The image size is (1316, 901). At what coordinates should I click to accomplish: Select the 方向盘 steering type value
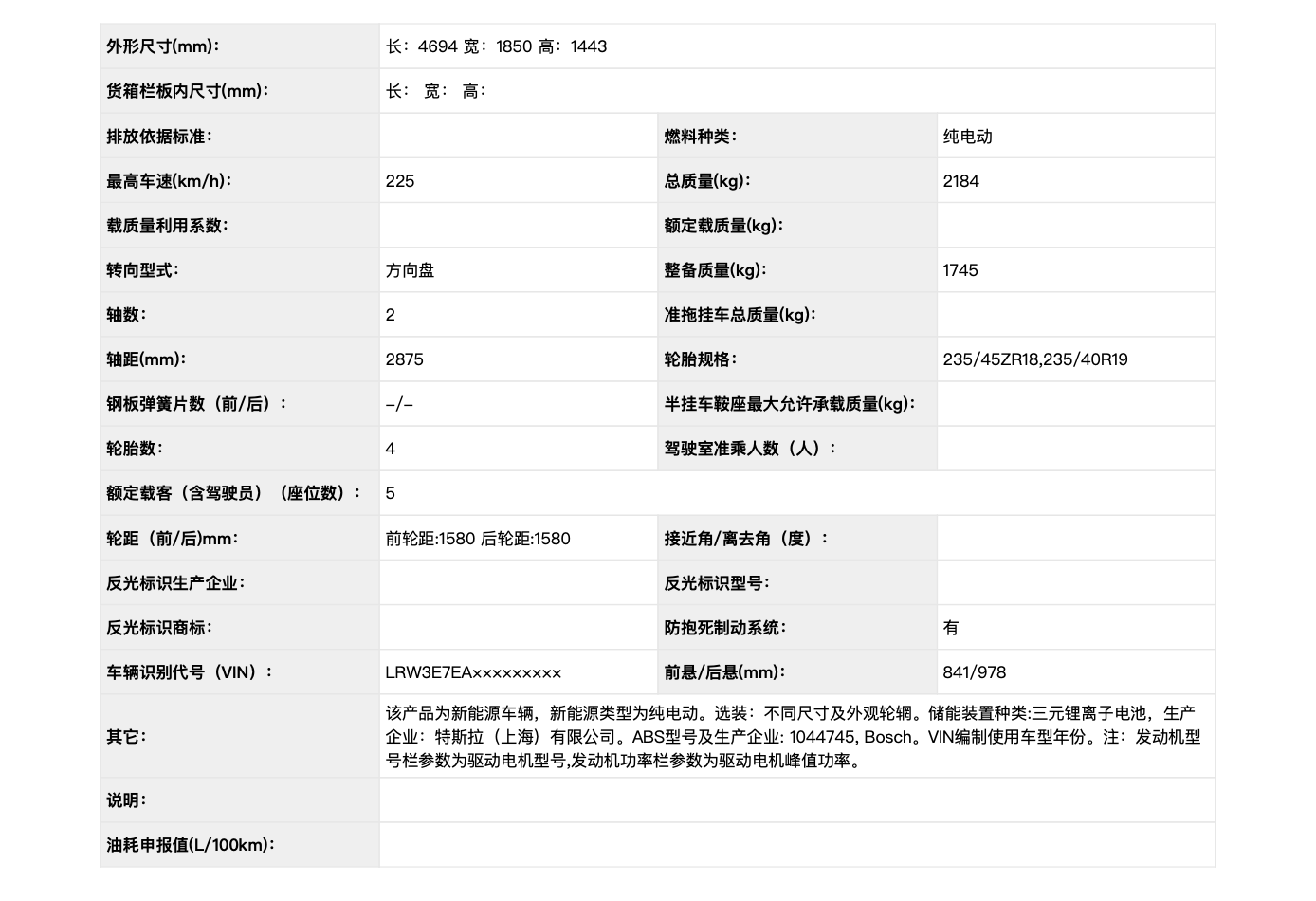410,270
